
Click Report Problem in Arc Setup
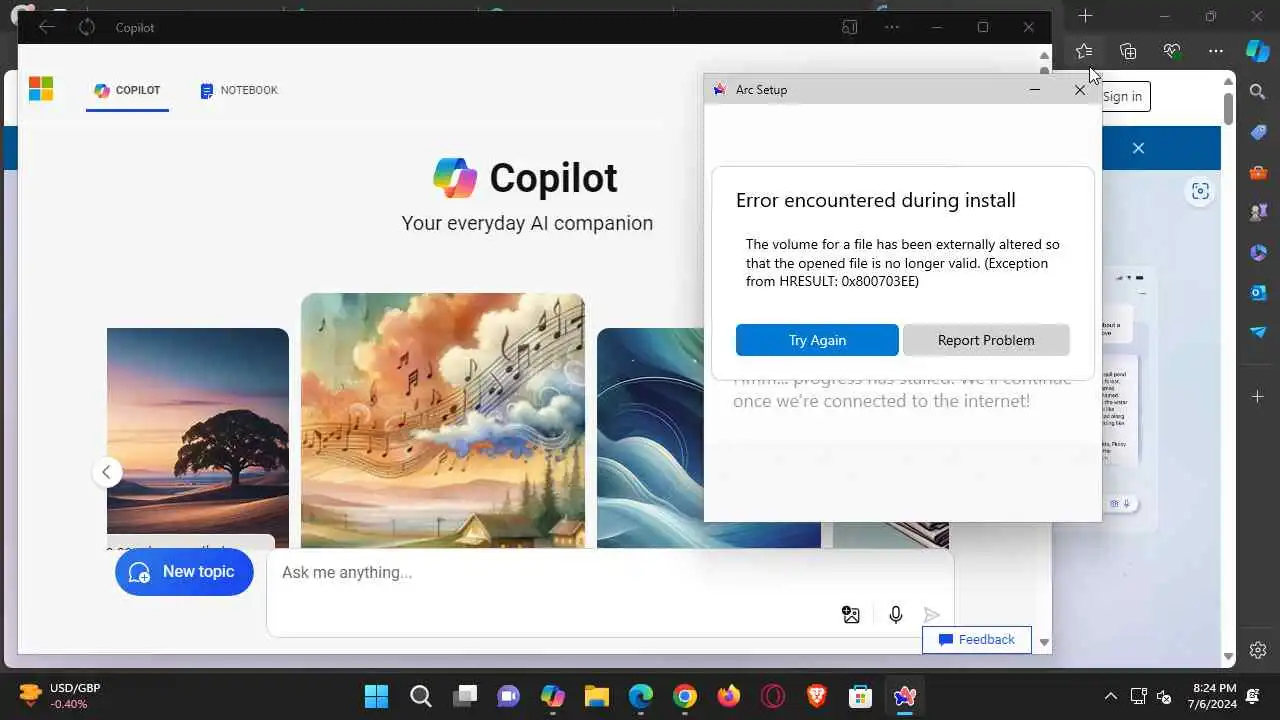986,340
